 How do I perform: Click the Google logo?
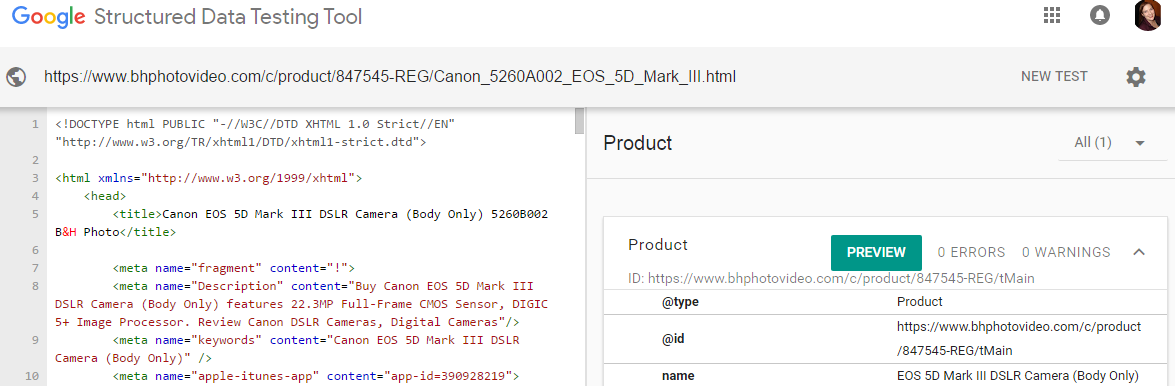[48, 17]
